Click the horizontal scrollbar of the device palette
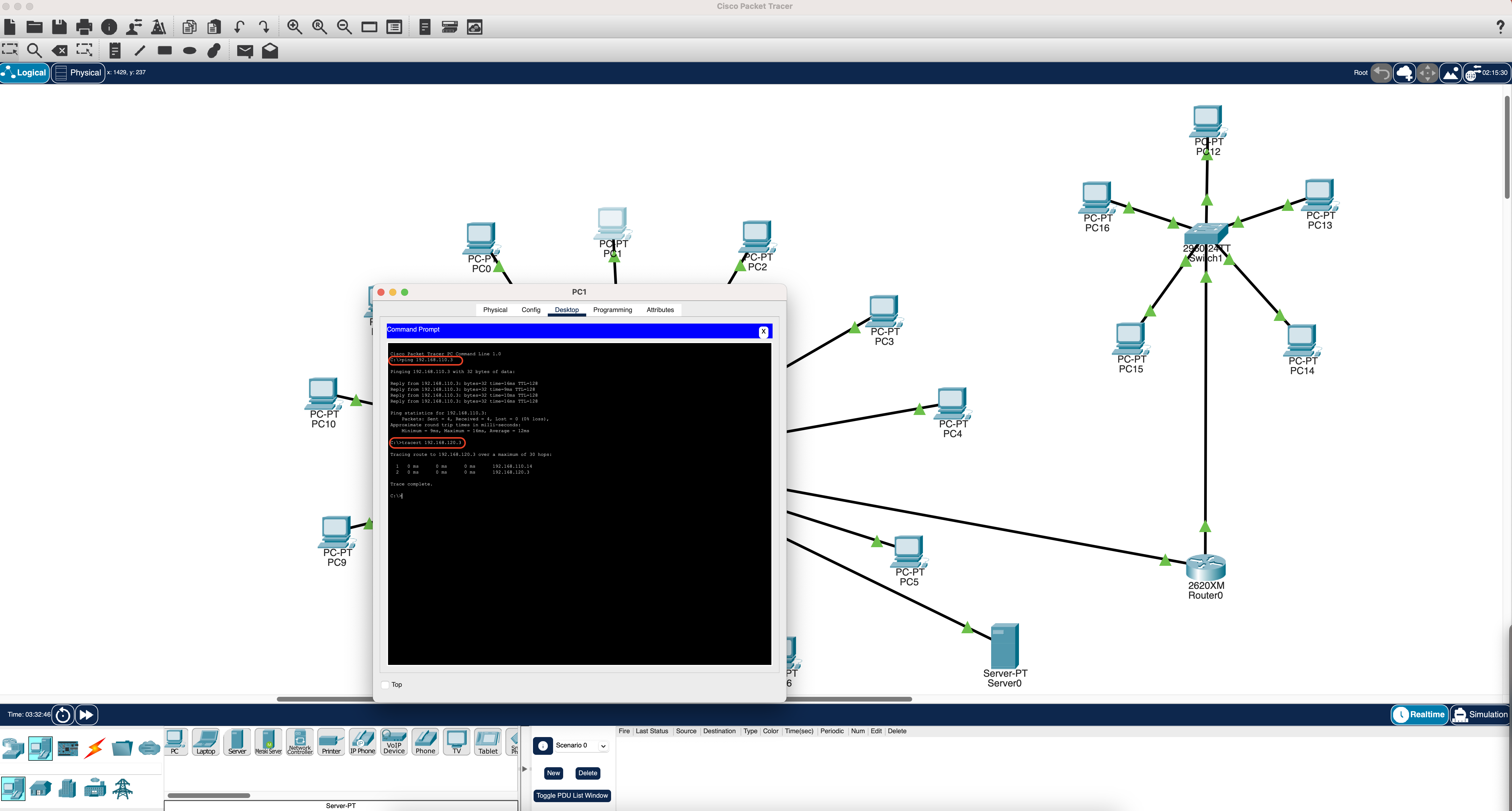Screen dimensions: 1512x811 (209, 796)
